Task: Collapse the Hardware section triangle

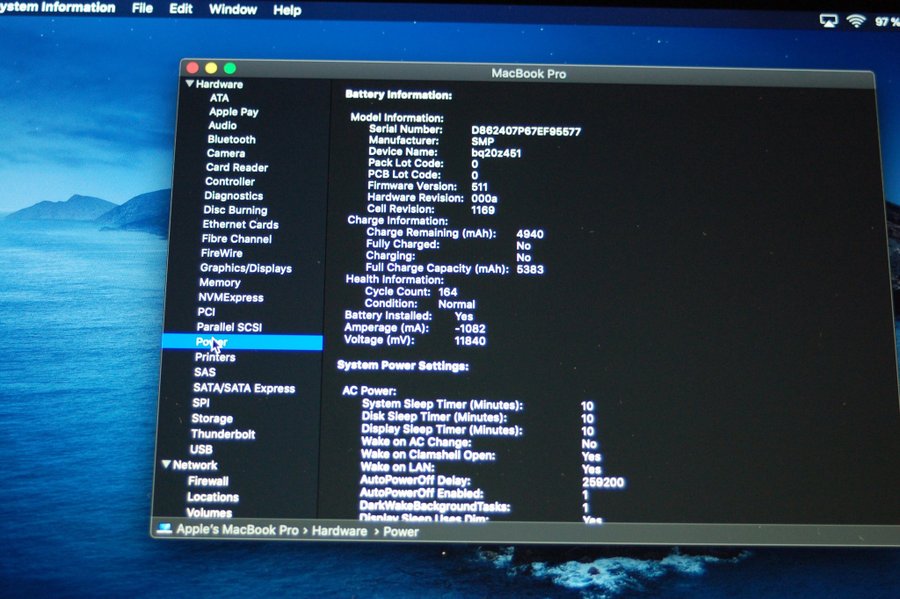Action: click(x=189, y=84)
